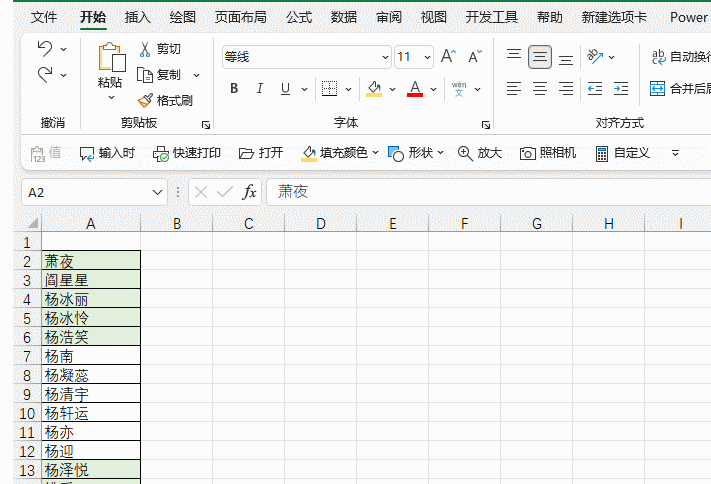711x484 pixels.
Task: Click the 快速打印 quick print button
Action: click(x=186, y=153)
